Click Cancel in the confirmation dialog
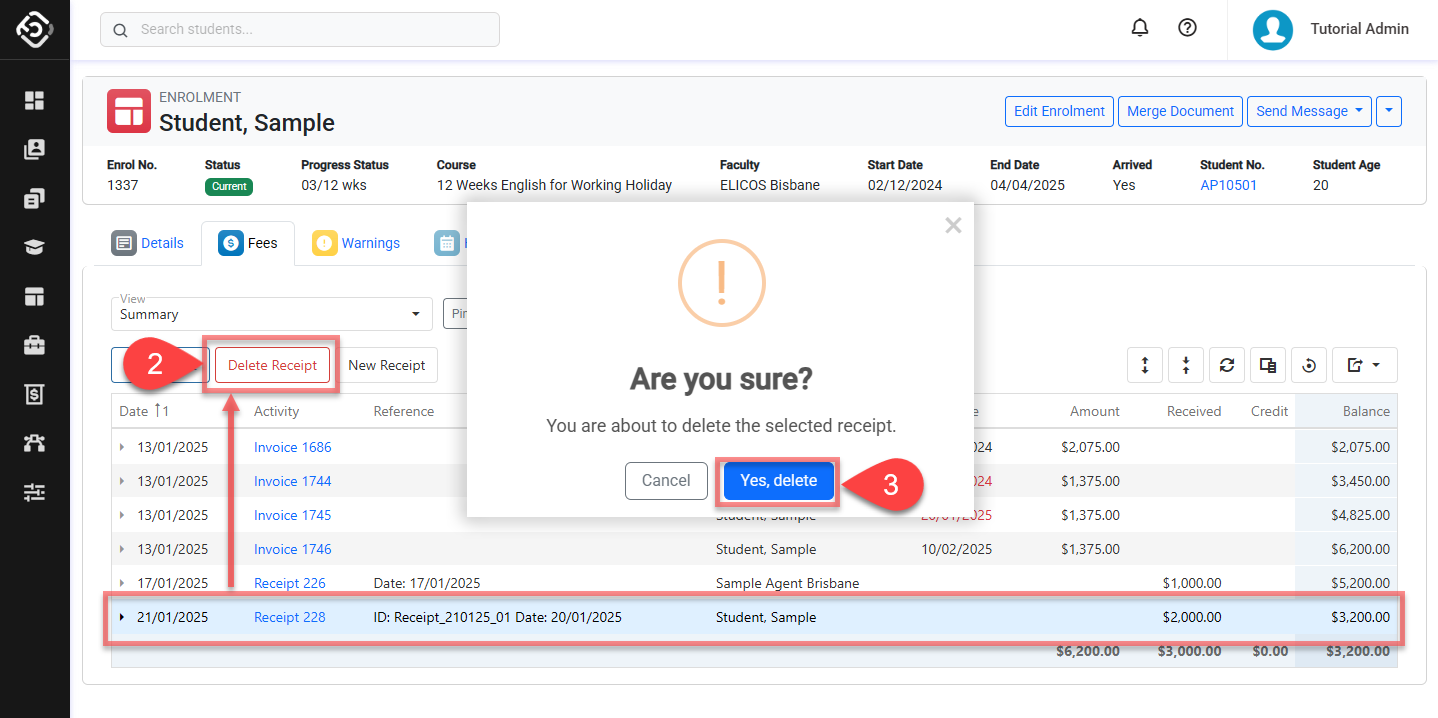Image resolution: width=1438 pixels, height=718 pixels. coord(666,481)
